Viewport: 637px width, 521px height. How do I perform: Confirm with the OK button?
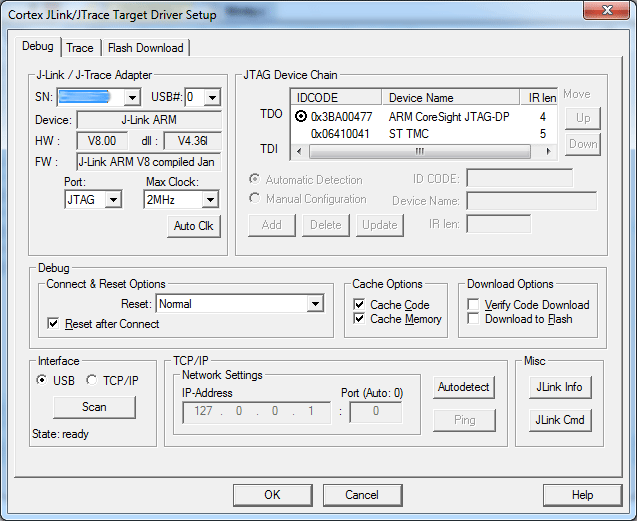[273, 495]
